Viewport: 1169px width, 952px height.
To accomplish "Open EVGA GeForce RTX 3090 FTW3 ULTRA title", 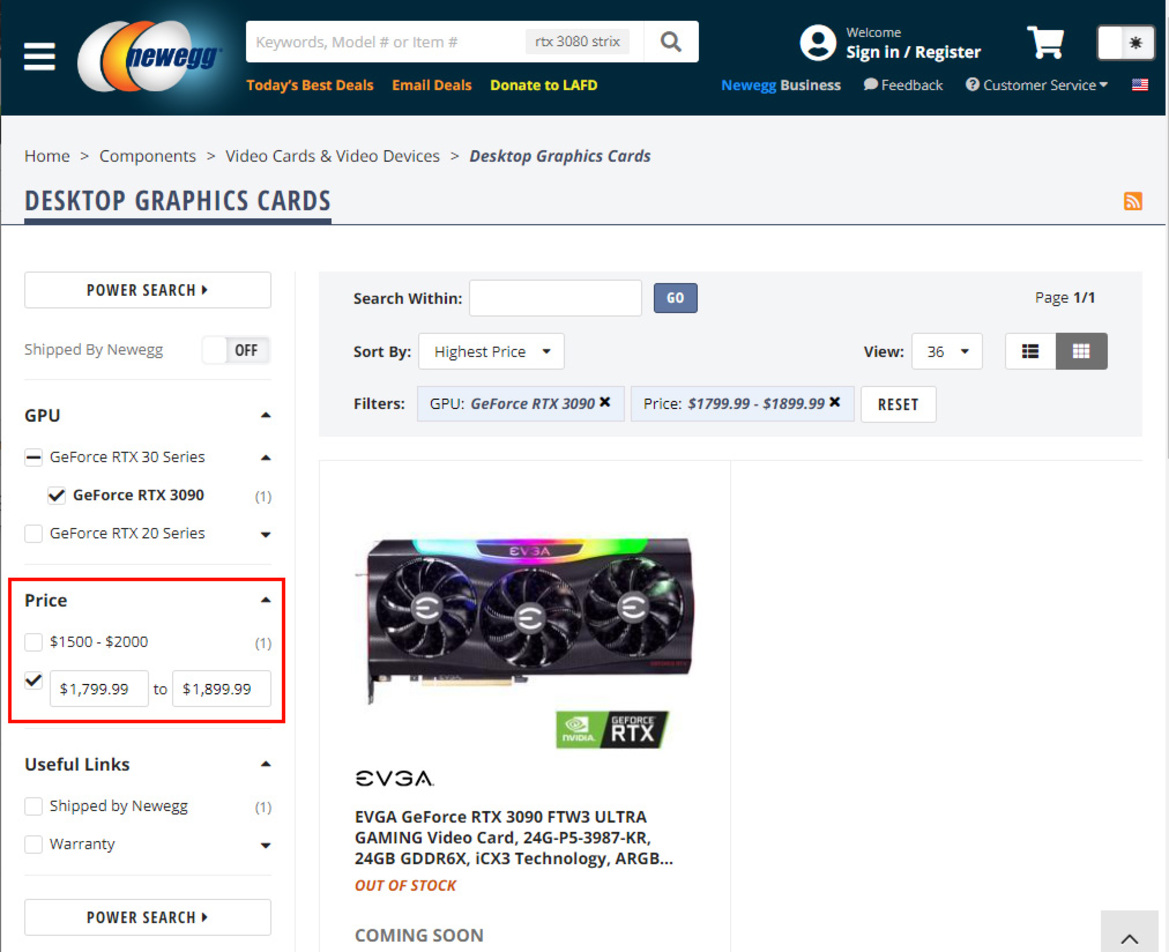I will point(514,838).
